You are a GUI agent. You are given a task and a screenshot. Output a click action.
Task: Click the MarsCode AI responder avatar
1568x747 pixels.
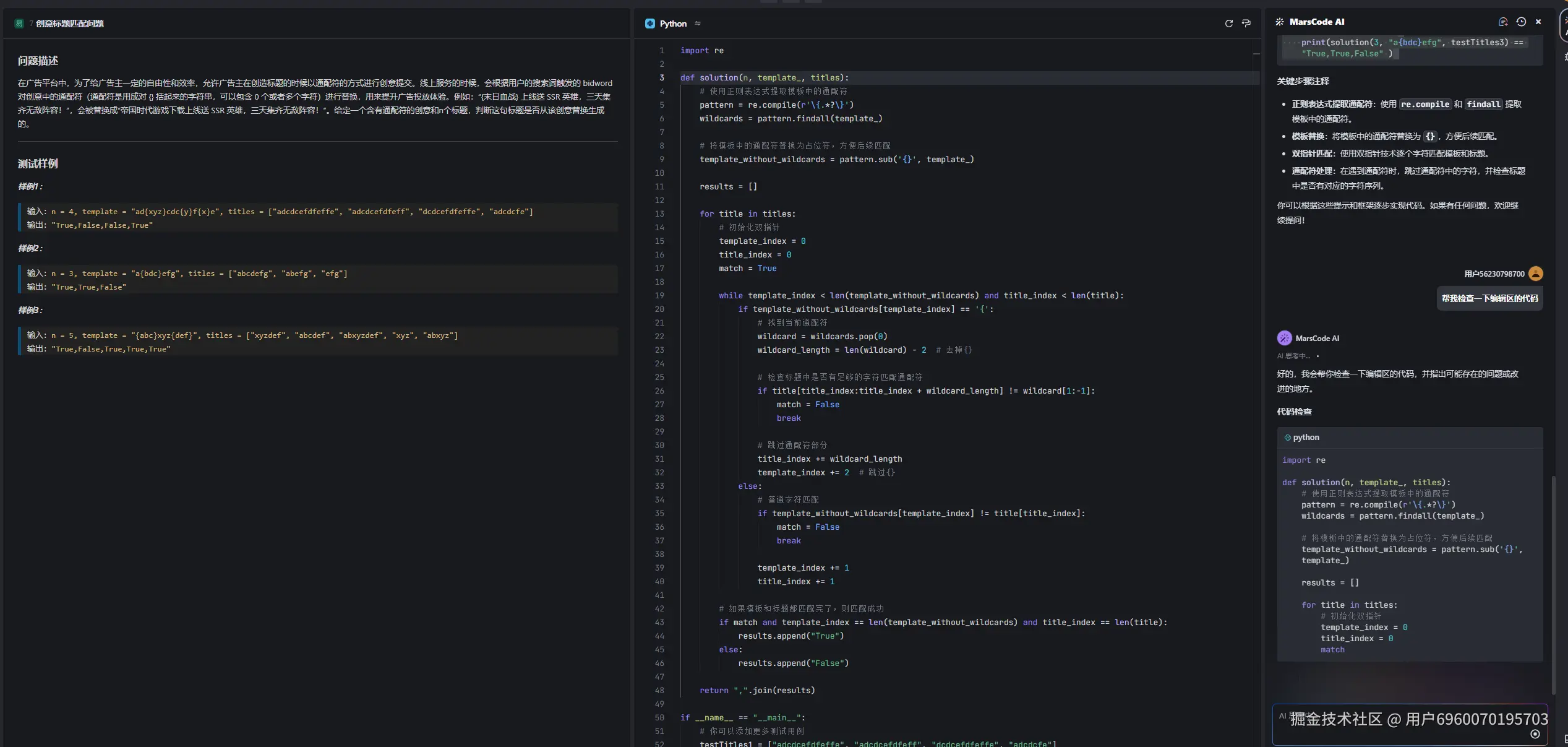1284,338
